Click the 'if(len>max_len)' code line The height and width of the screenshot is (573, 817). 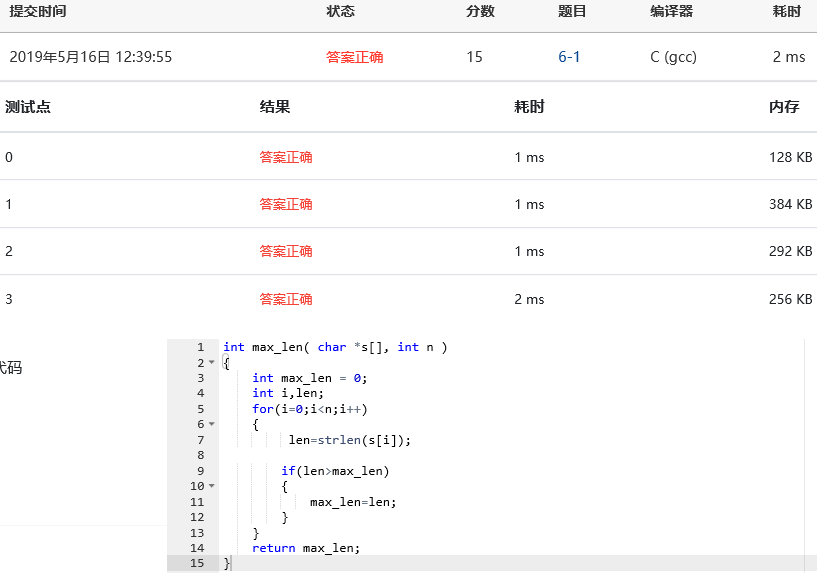(x=335, y=471)
